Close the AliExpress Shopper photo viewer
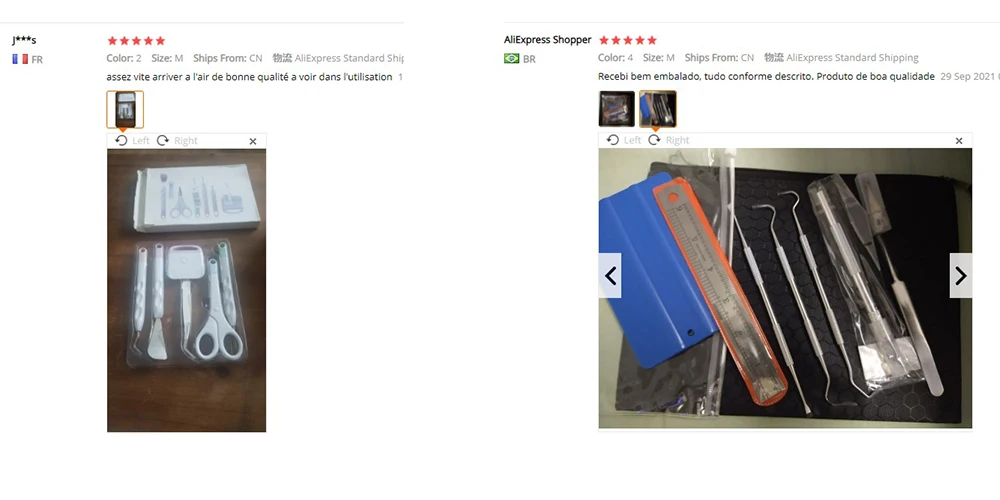The image size is (1000, 500). click(x=959, y=141)
